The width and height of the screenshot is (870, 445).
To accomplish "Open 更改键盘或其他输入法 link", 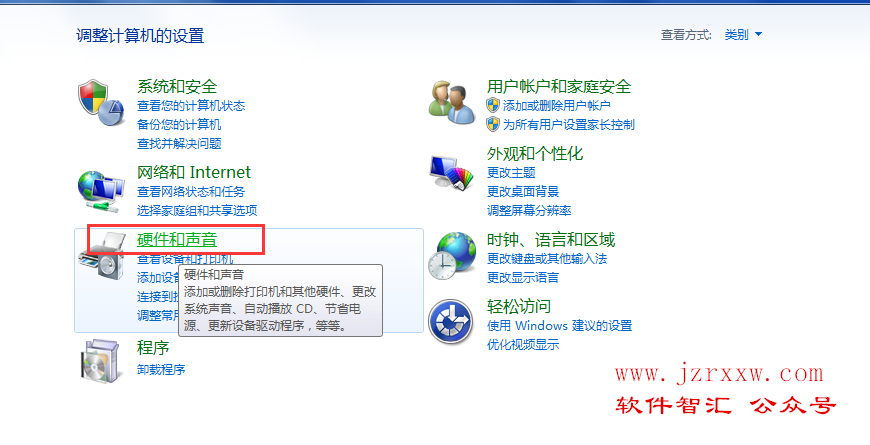I will 547,259.
